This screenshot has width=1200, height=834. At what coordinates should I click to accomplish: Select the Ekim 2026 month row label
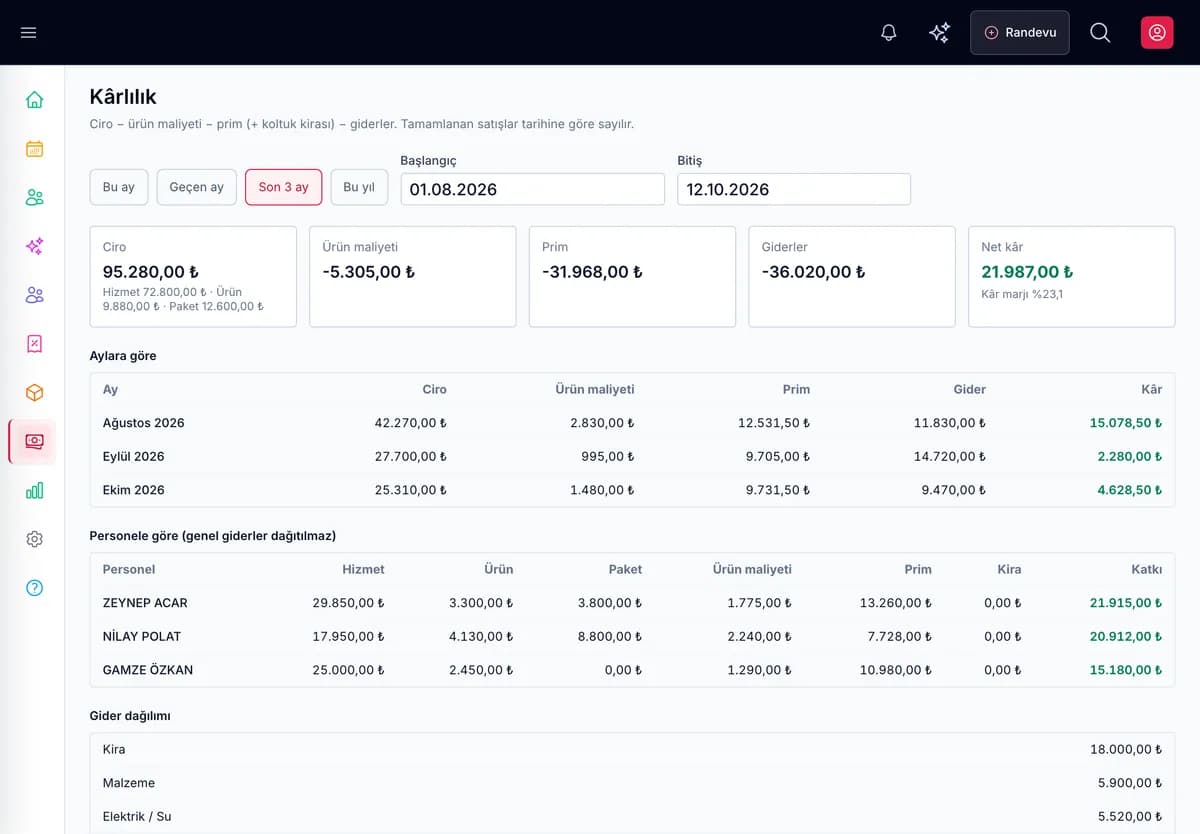(134, 490)
